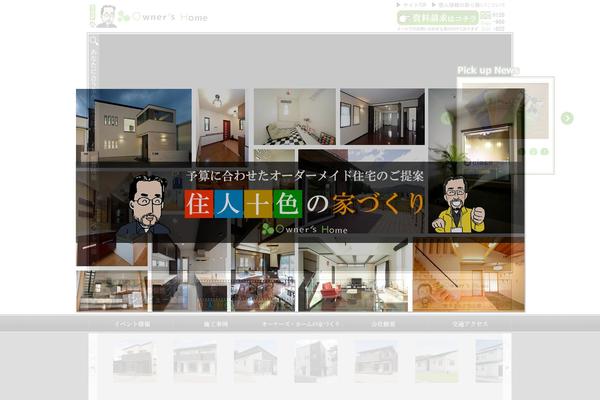
Task: Open the イベント情報 navigation item
Action: pos(133,324)
